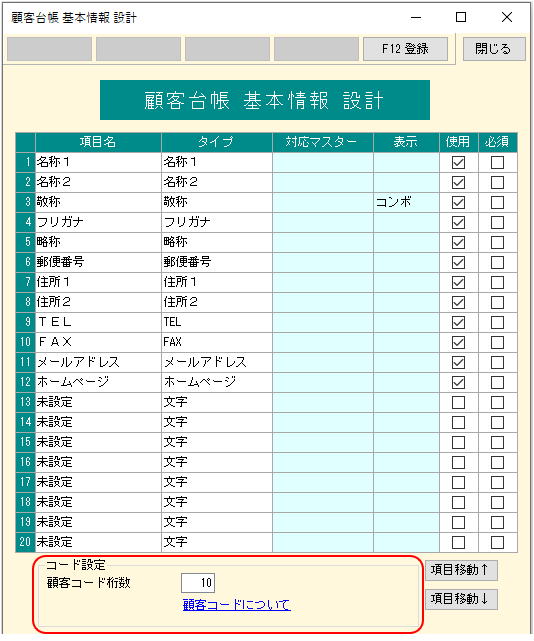Click 項目移動↑ to move item up
Image resolution: width=534 pixels, height=641 pixels.
(461, 570)
